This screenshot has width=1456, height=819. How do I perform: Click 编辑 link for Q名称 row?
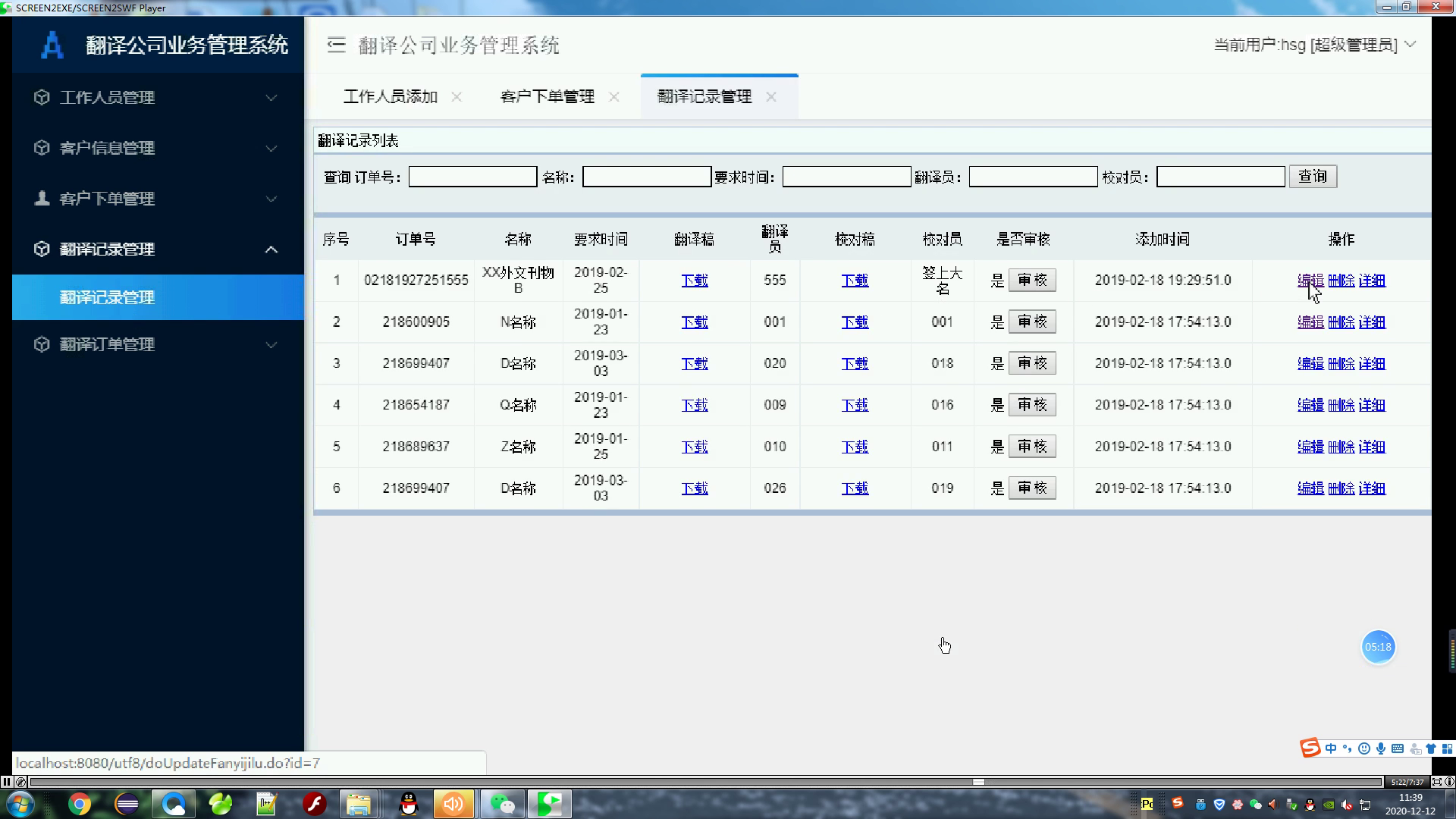(1310, 405)
